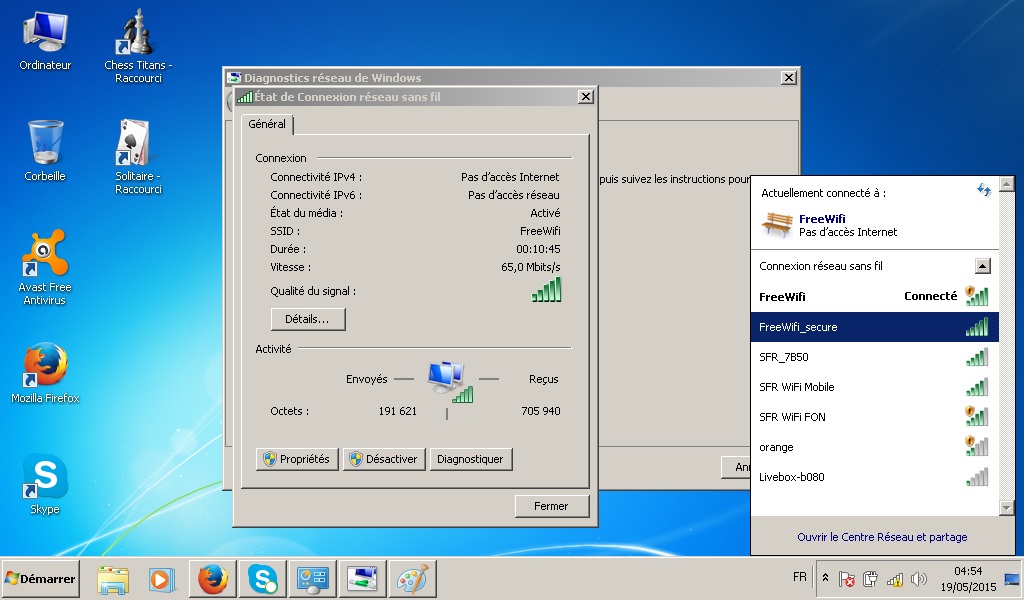1024x600 pixels.
Task: Click the Diagnostics réseau window title icon
Action: click(x=234, y=78)
